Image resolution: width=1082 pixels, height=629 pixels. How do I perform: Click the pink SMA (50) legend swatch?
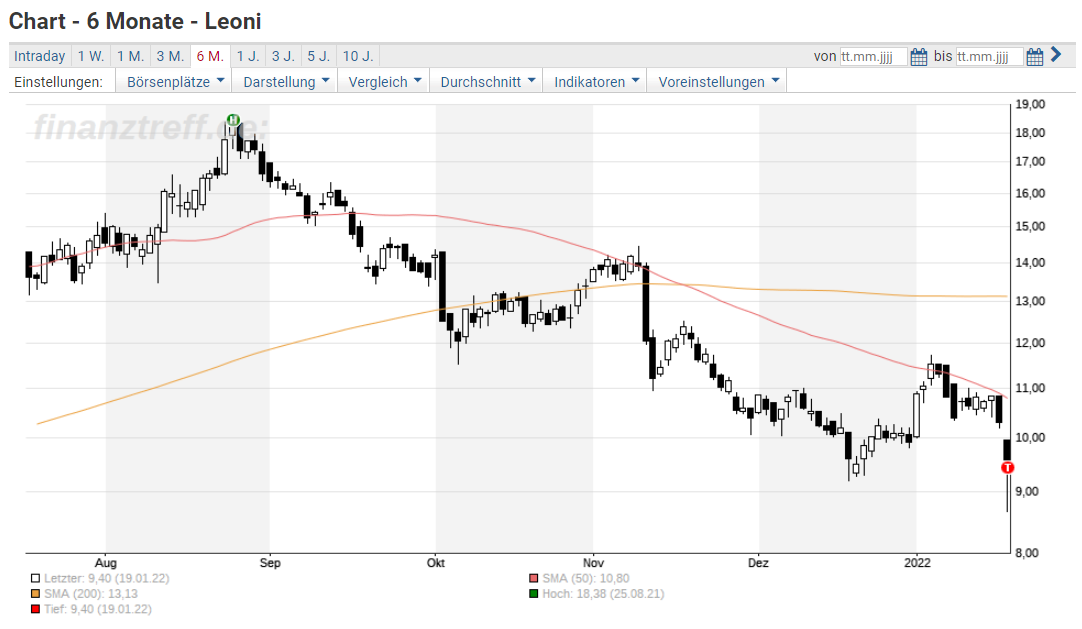pos(533,579)
